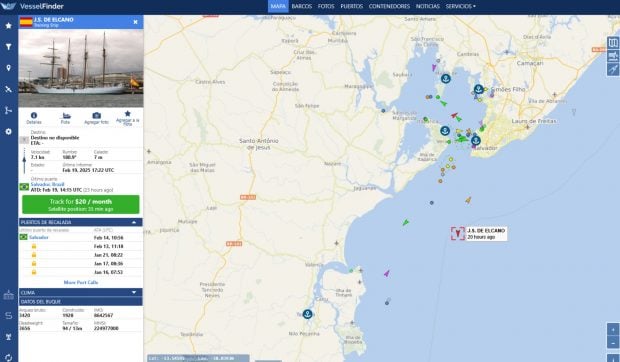
Task: Click the Datos del Buque header
Action: [x=81, y=302]
